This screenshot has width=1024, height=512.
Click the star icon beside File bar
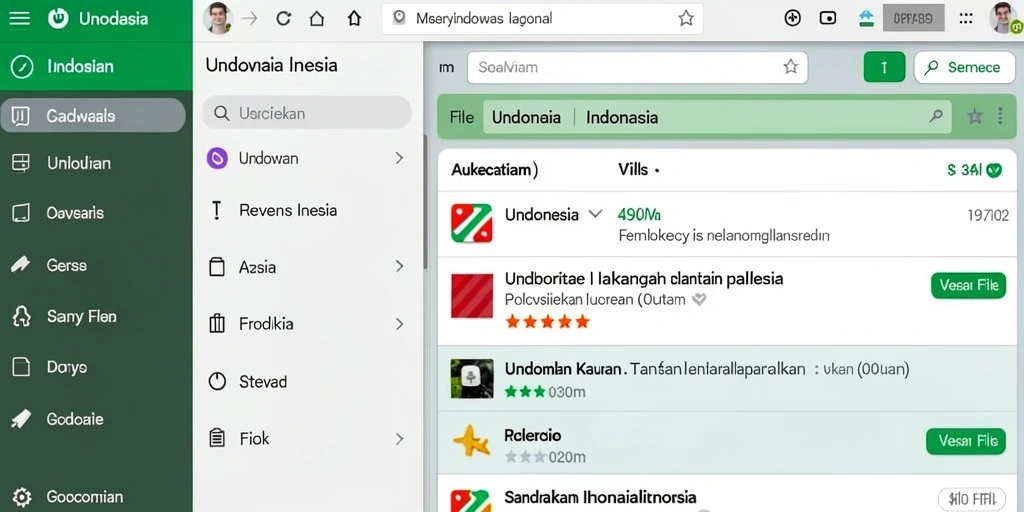pos(975,117)
